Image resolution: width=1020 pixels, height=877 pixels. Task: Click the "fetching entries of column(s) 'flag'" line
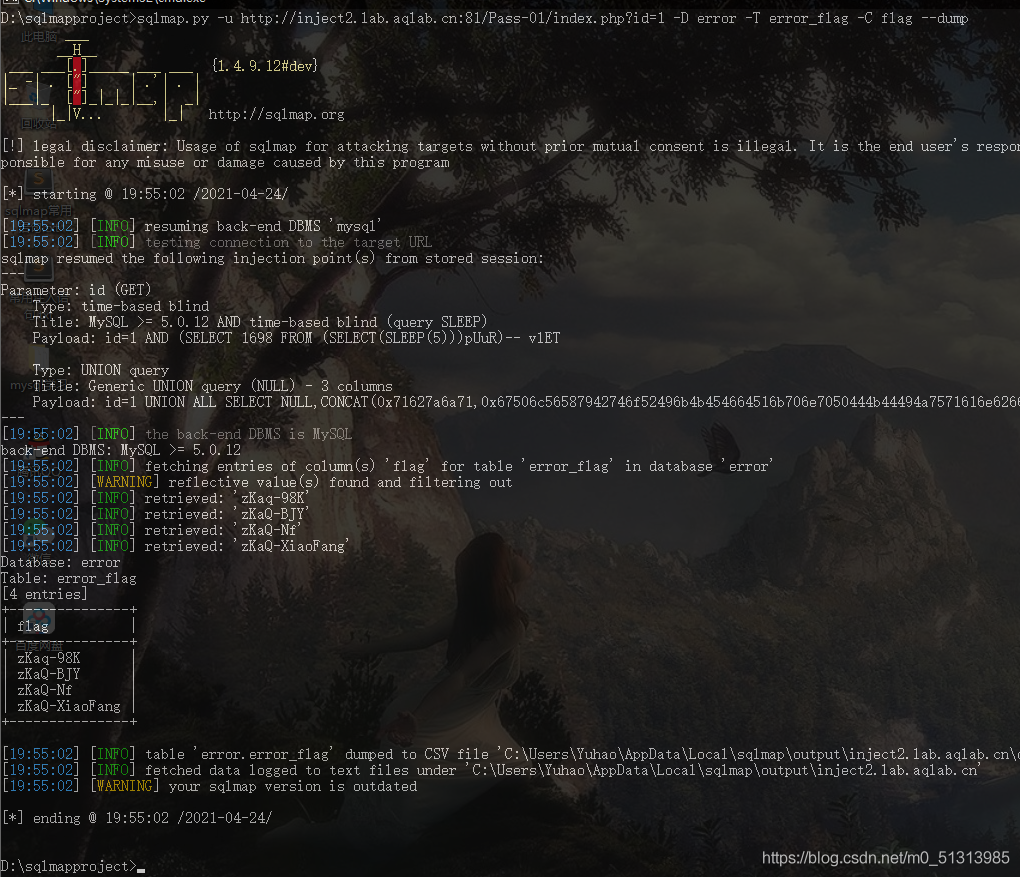pyautogui.click(x=388, y=466)
